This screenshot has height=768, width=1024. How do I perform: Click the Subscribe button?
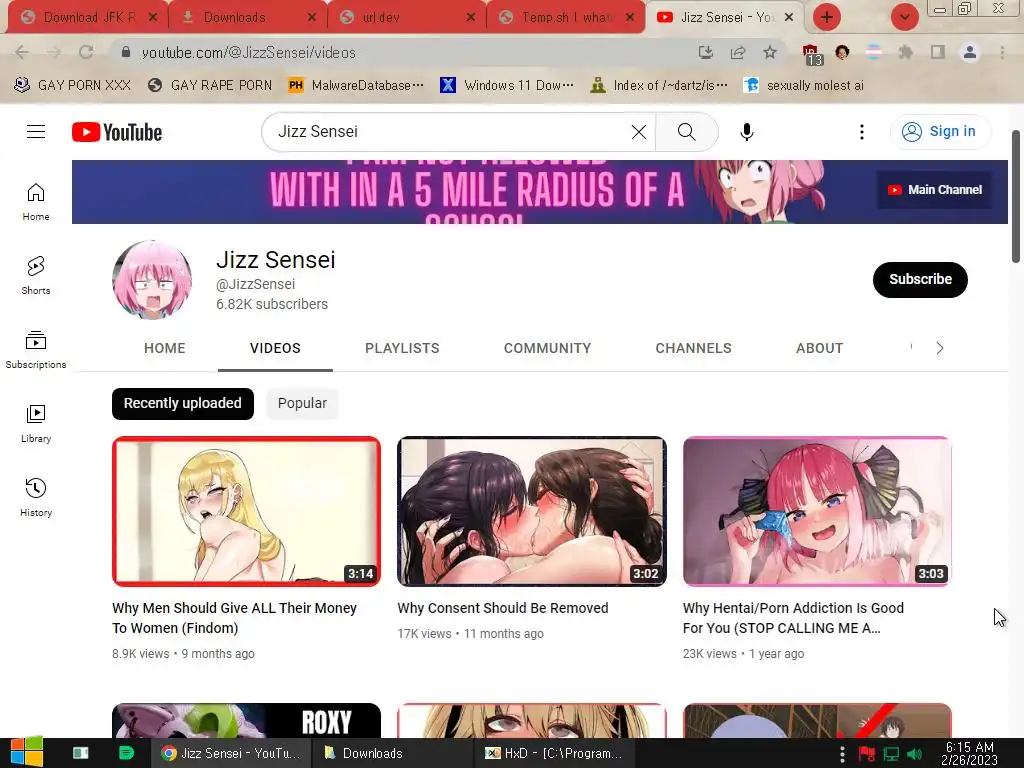point(920,280)
